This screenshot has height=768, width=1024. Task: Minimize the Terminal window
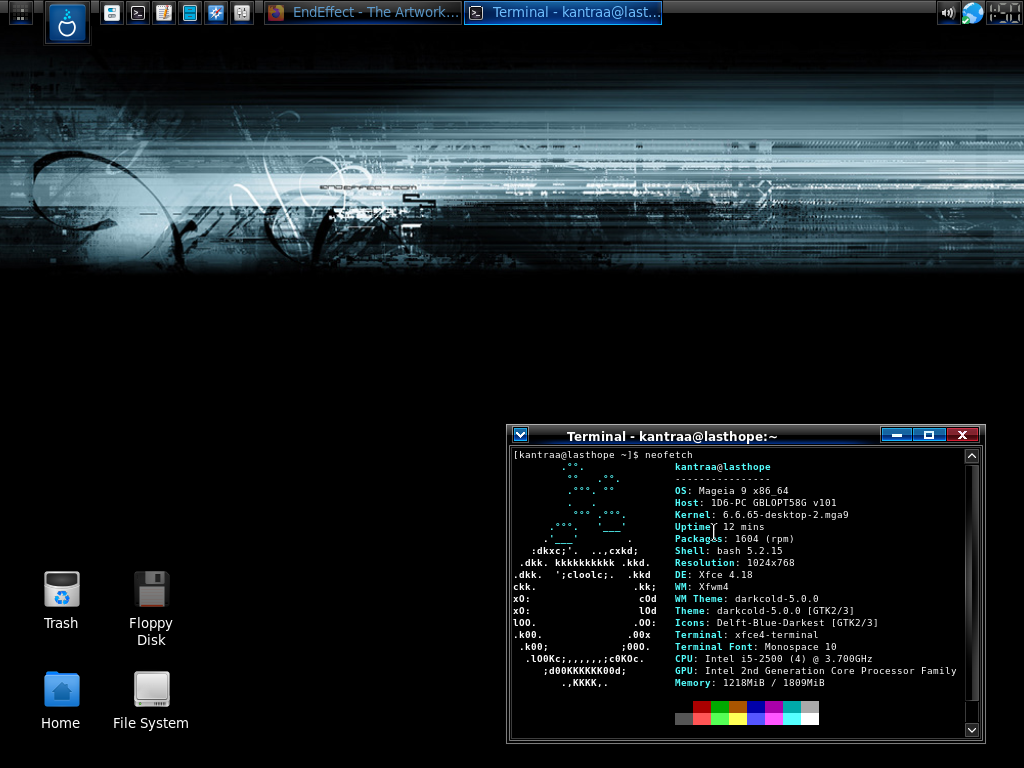click(x=897, y=435)
